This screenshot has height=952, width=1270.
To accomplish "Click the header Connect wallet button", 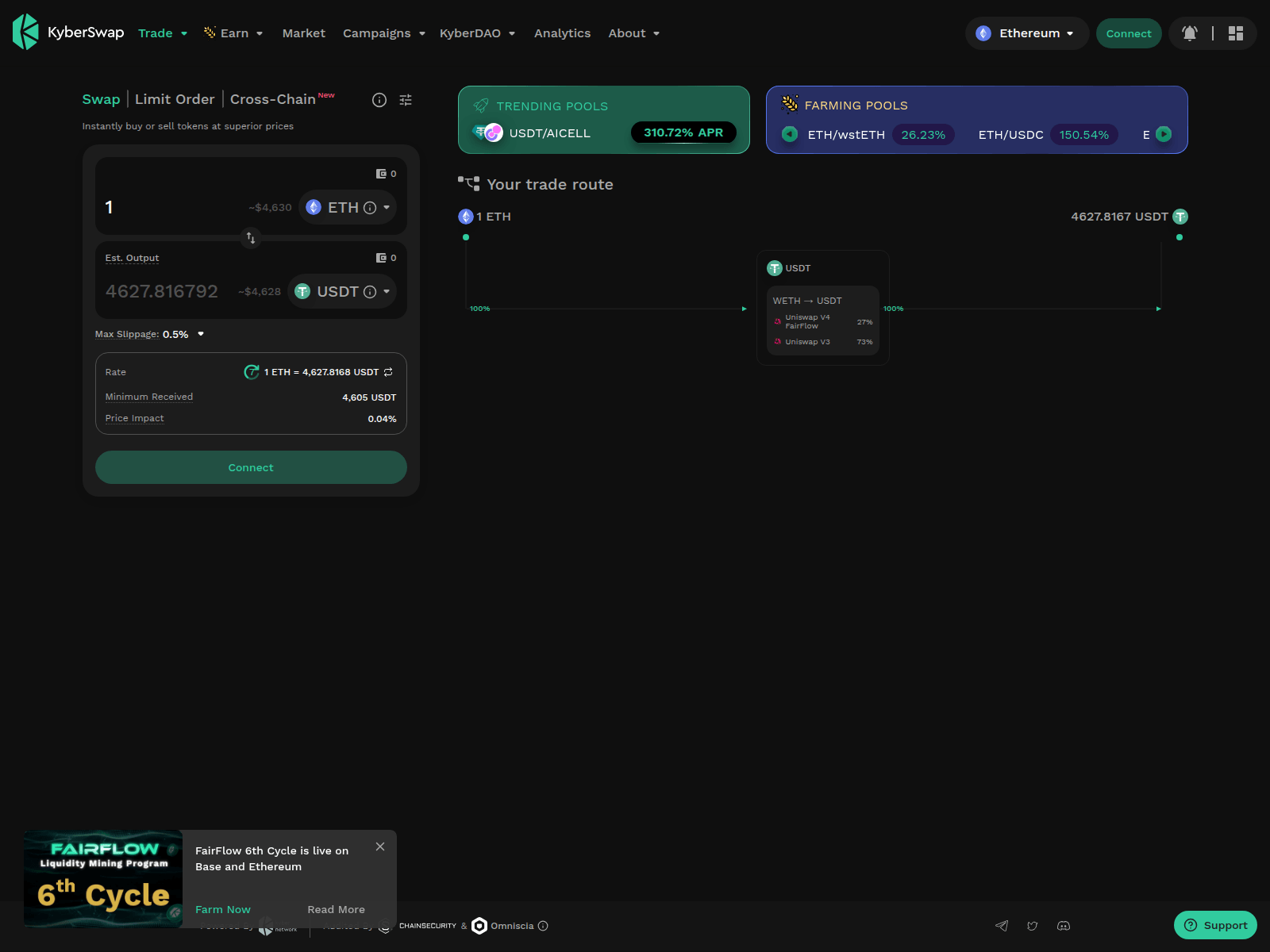I will click(1129, 33).
